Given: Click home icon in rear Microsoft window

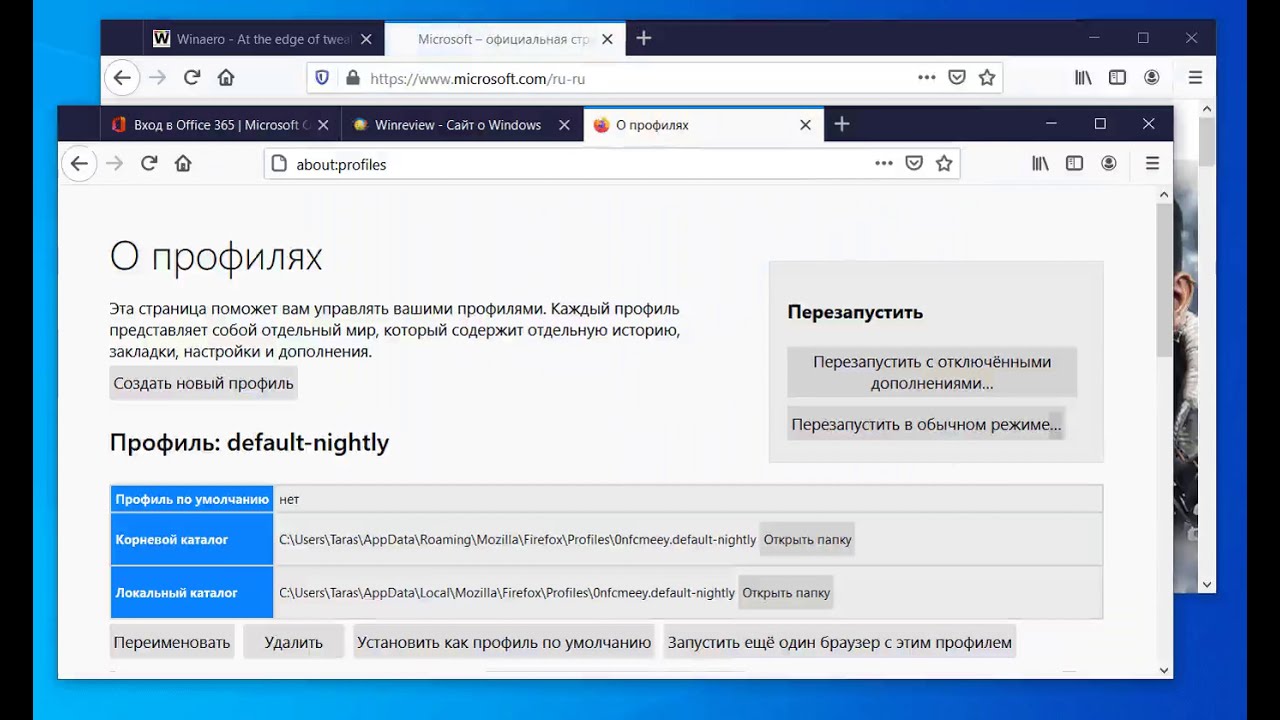Looking at the screenshot, I should point(226,78).
